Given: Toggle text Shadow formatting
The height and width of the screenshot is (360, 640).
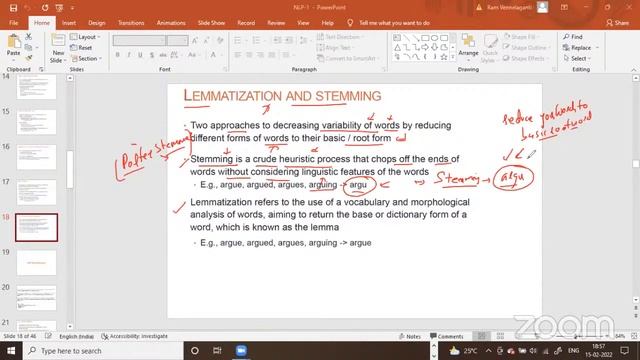Looking at the screenshot, I should pyautogui.click(x=152, y=55).
